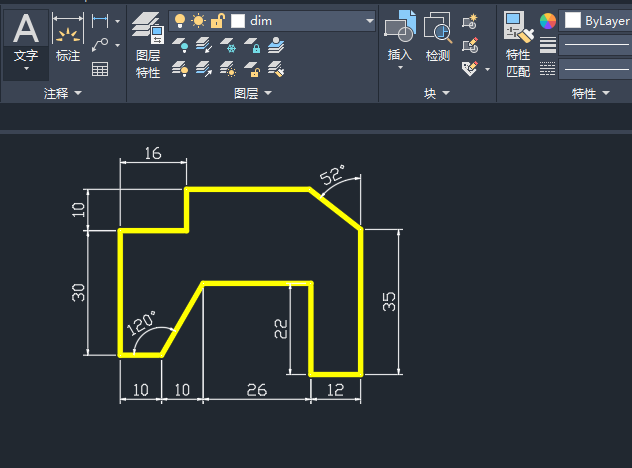This screenshot has height=468, width=632.
Task: Toggle the dim layer lock icon
Action: pos(217,21)
